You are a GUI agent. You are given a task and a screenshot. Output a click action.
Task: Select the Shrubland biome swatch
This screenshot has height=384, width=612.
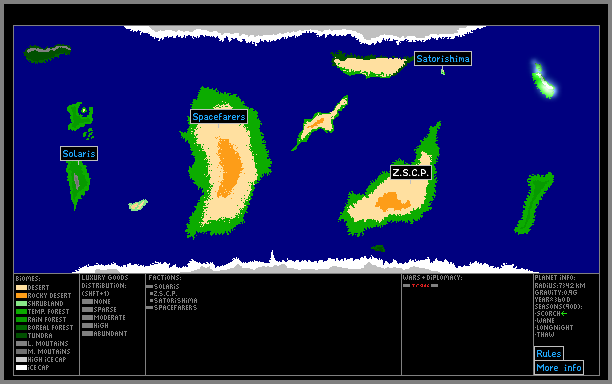(x=21, y=304)
